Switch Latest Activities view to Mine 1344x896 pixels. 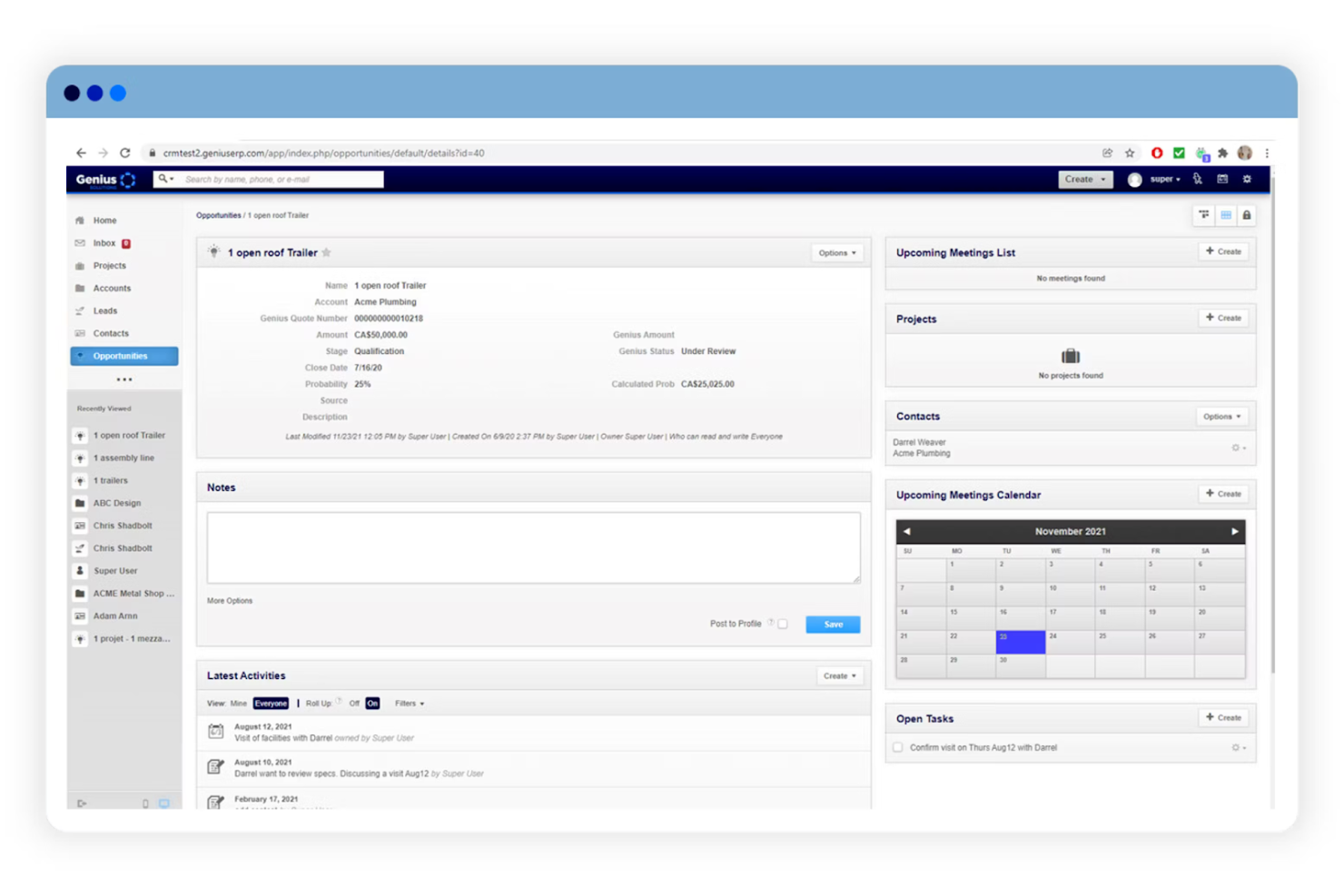[239, 703]
